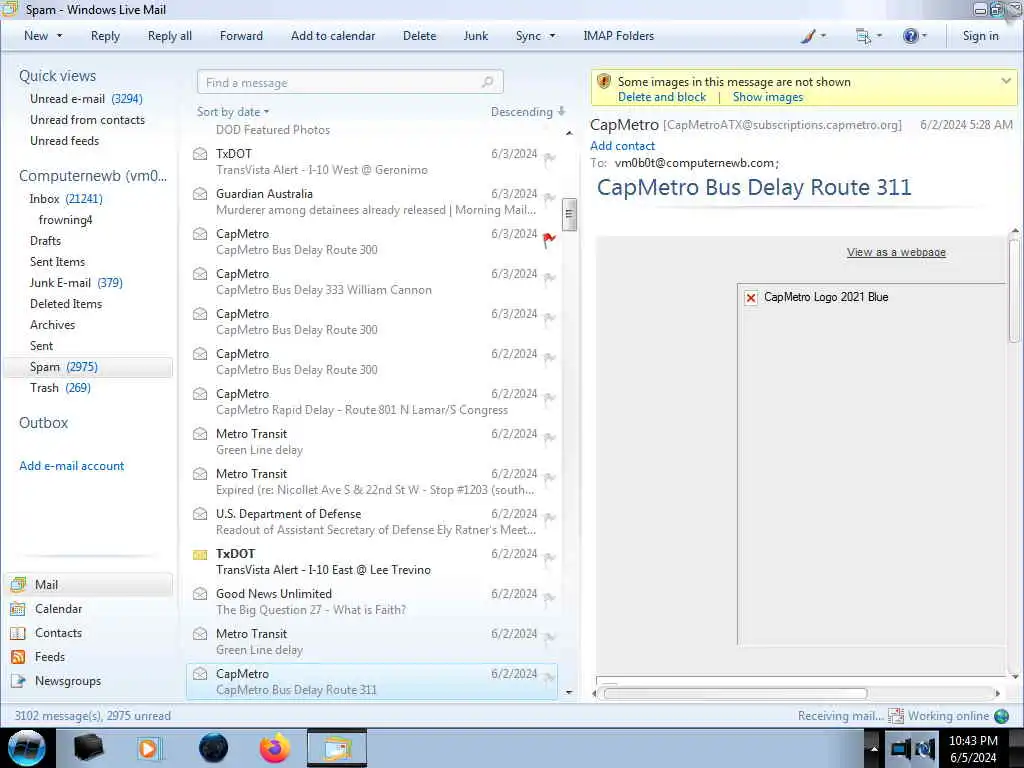1024x768 pixels.
Task: Flag the Guardian Australia Morning Mail message
Action: point(549,199)
